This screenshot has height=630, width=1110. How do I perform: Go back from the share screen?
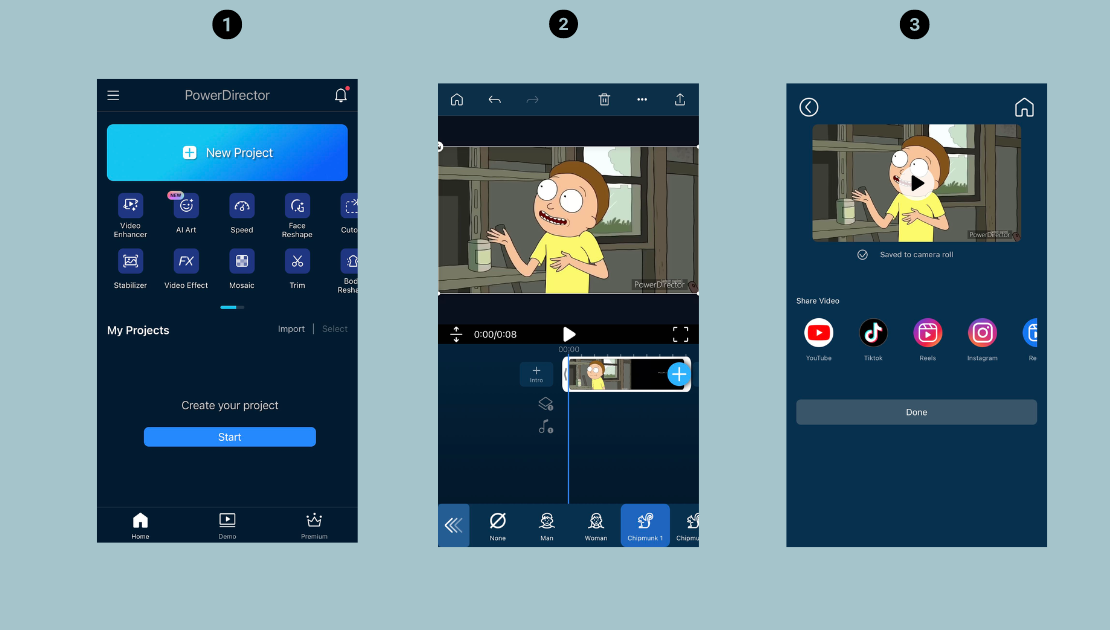click(x=809, y=107)
